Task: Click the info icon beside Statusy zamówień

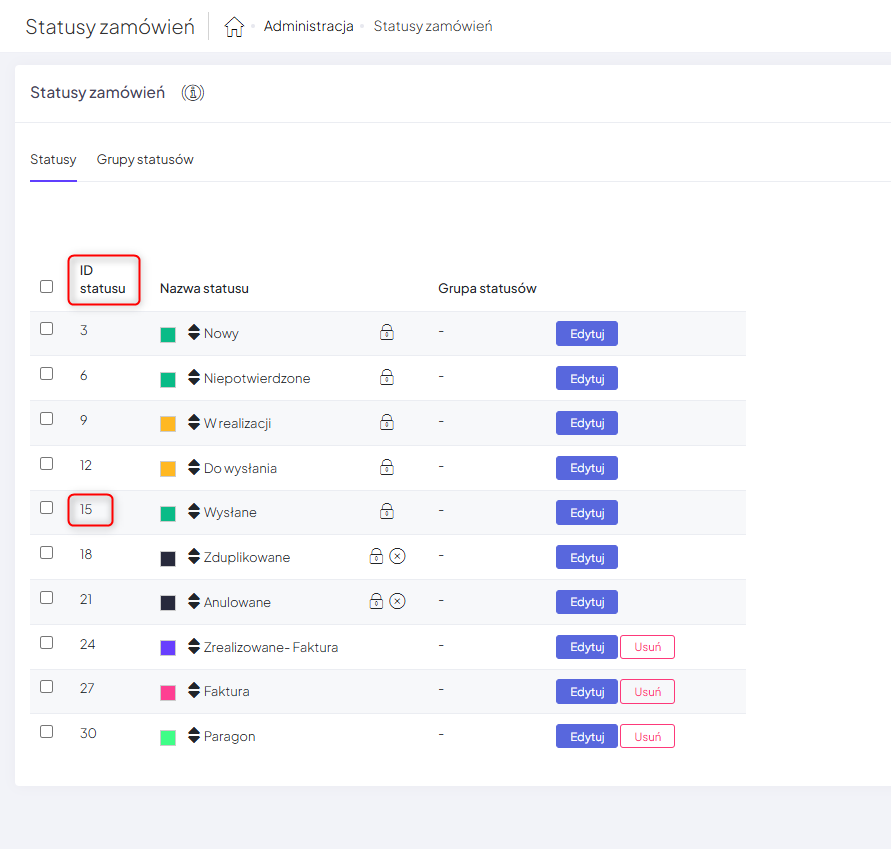Action: (x=193, y=93)
